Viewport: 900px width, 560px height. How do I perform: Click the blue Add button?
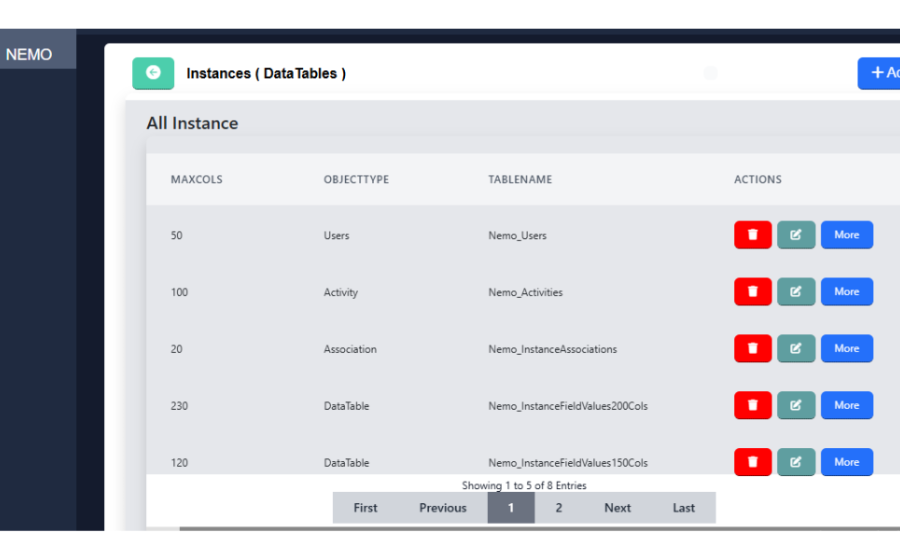coord(880,73)
